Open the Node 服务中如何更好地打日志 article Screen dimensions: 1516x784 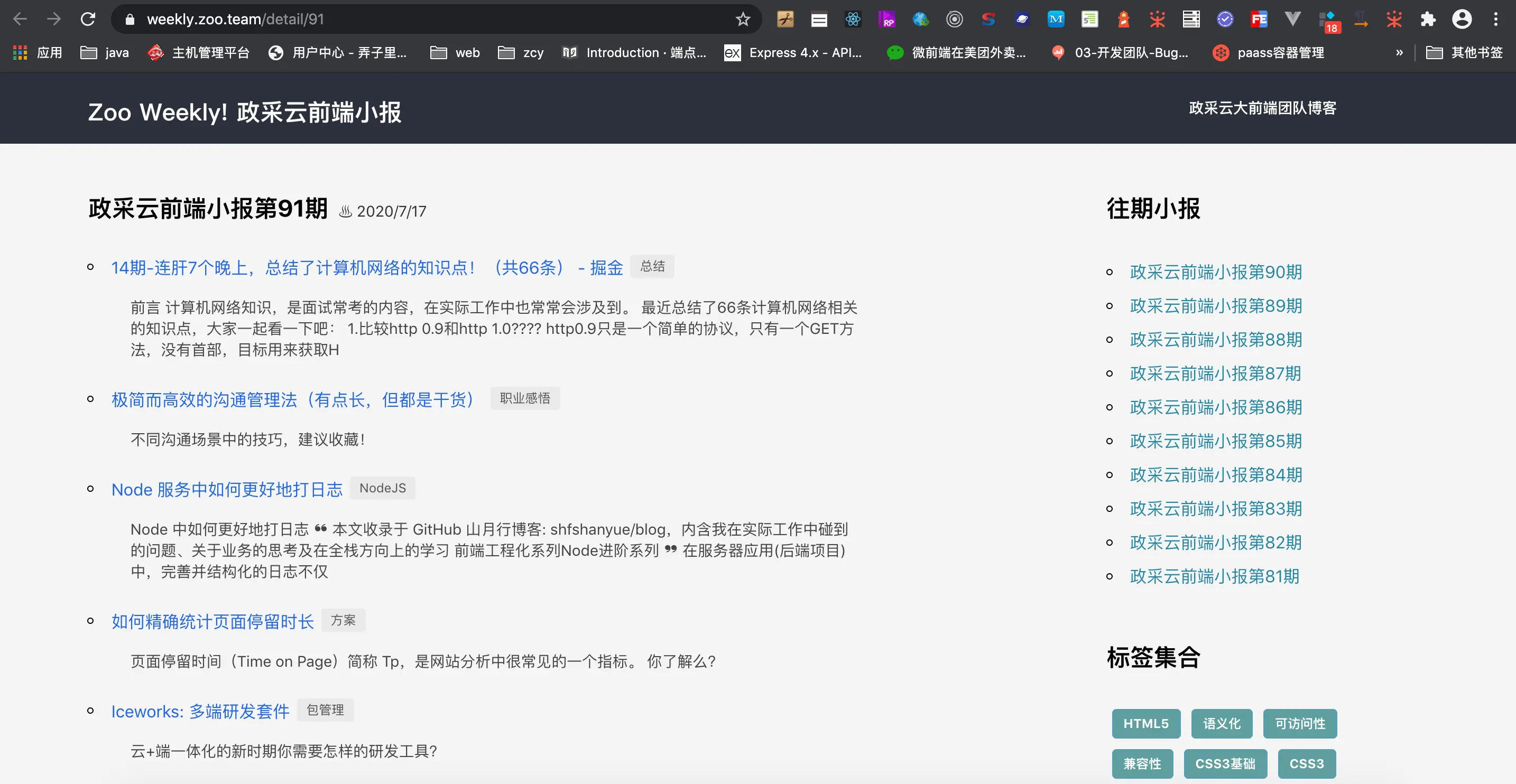coord(227,489)
